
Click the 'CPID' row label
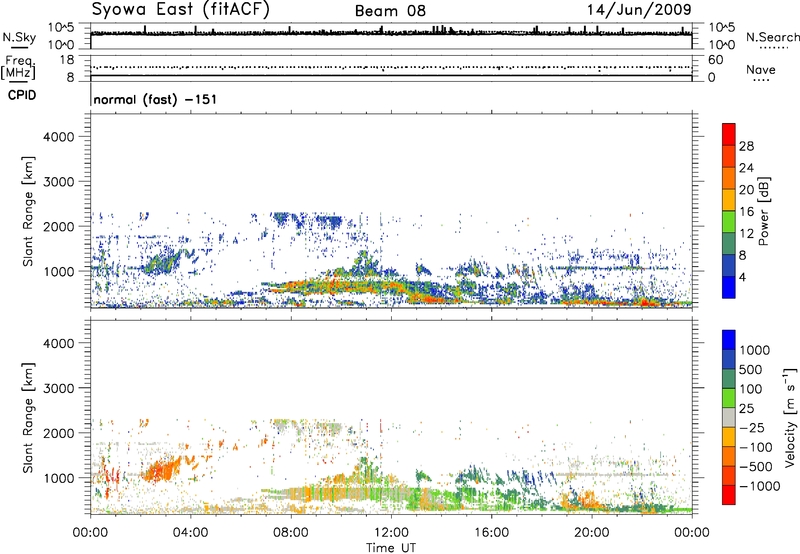click(22, 95)
